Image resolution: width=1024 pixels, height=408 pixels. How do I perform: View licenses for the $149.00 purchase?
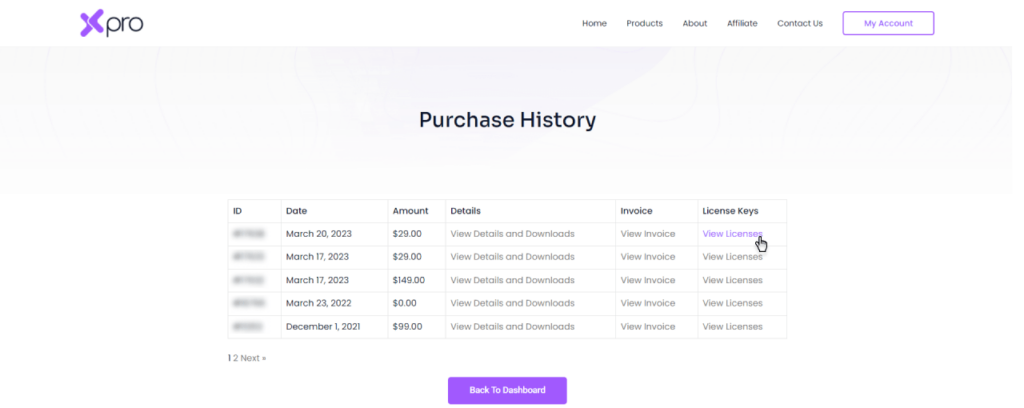click(732, 280)
